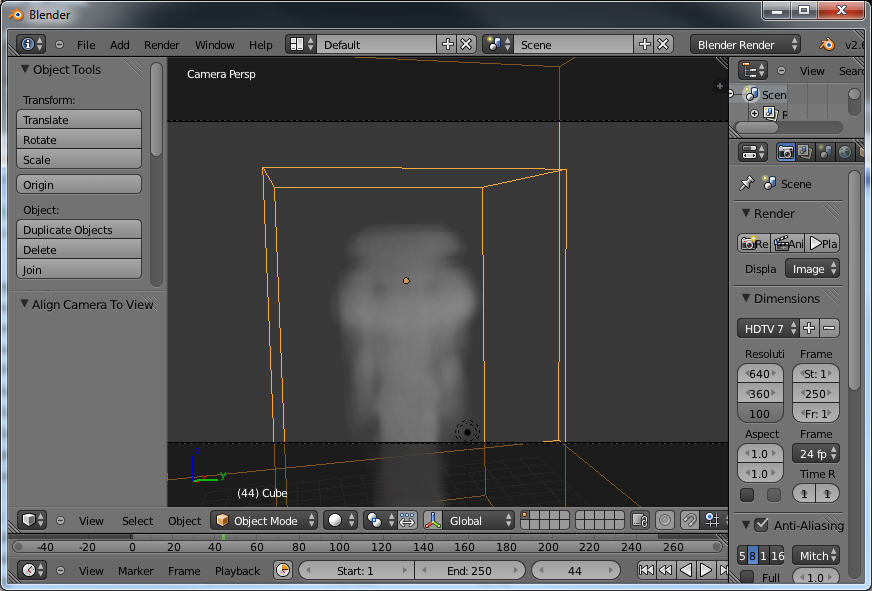Open timeline Playback menu
The height and width of the screenshot is (591, 872).
237,570
